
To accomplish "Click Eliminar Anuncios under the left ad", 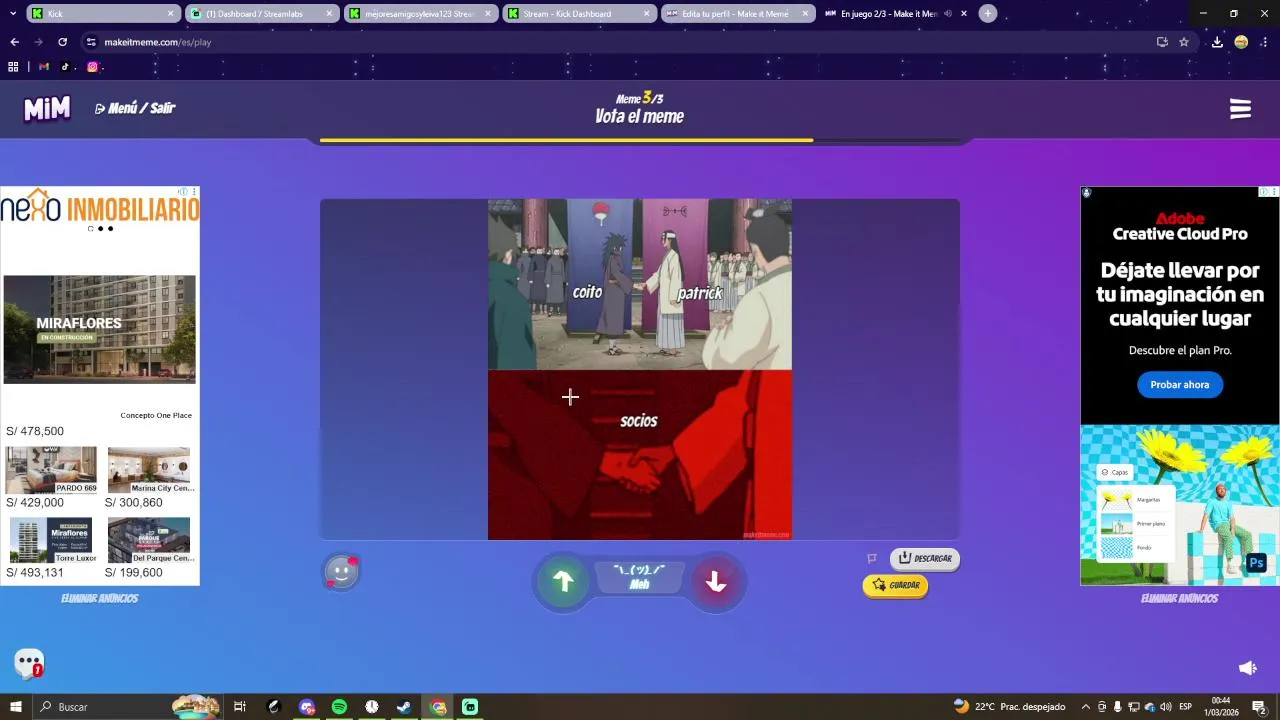I will (99, 598).
